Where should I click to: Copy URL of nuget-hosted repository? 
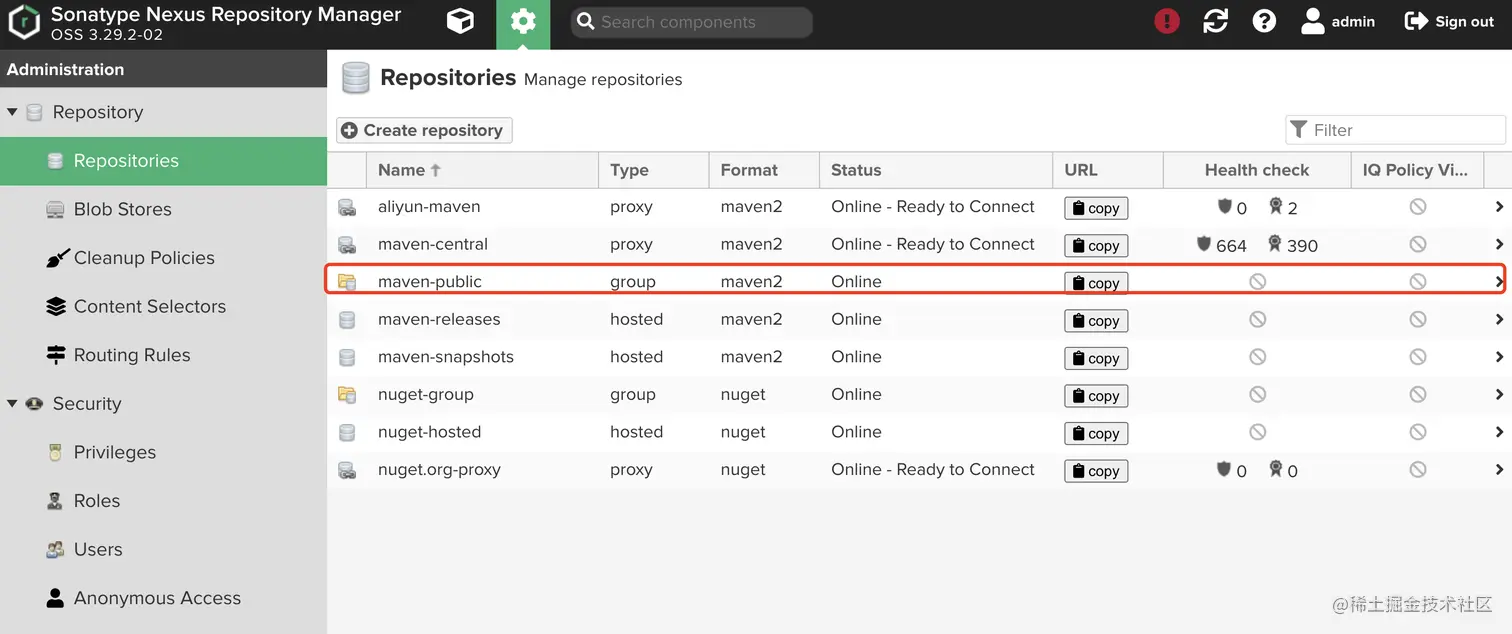tap(1096, 433)
